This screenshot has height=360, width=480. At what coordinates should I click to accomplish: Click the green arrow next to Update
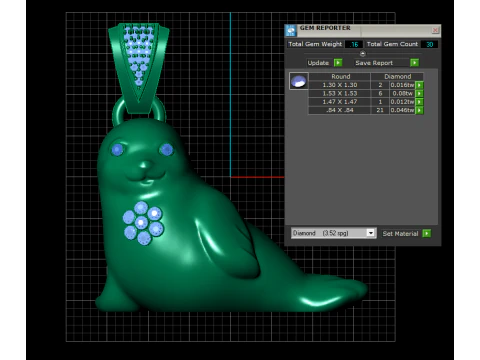pos(338,63)
